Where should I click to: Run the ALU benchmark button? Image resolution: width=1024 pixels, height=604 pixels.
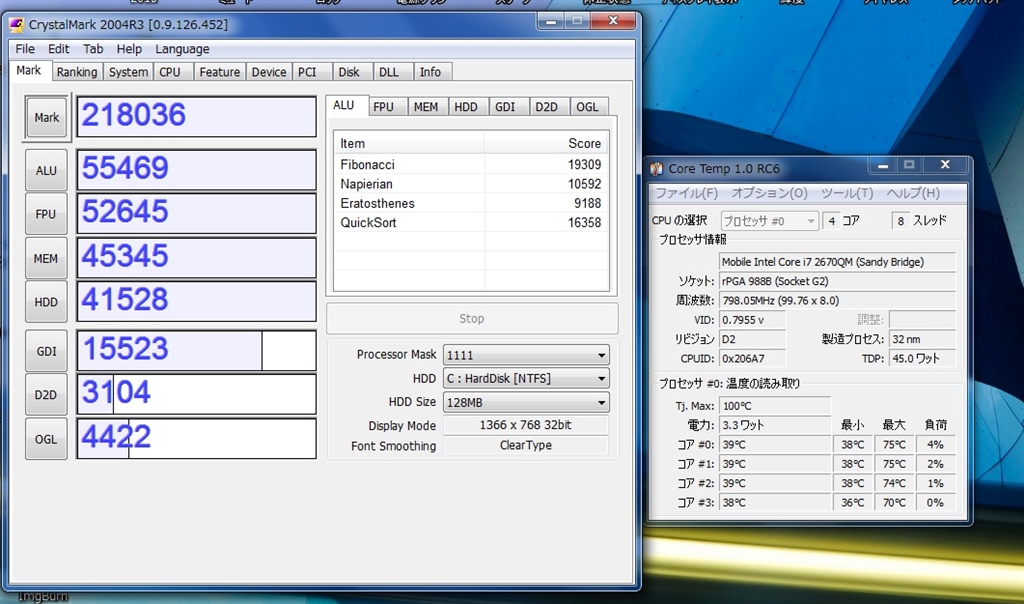coord(46,170)
